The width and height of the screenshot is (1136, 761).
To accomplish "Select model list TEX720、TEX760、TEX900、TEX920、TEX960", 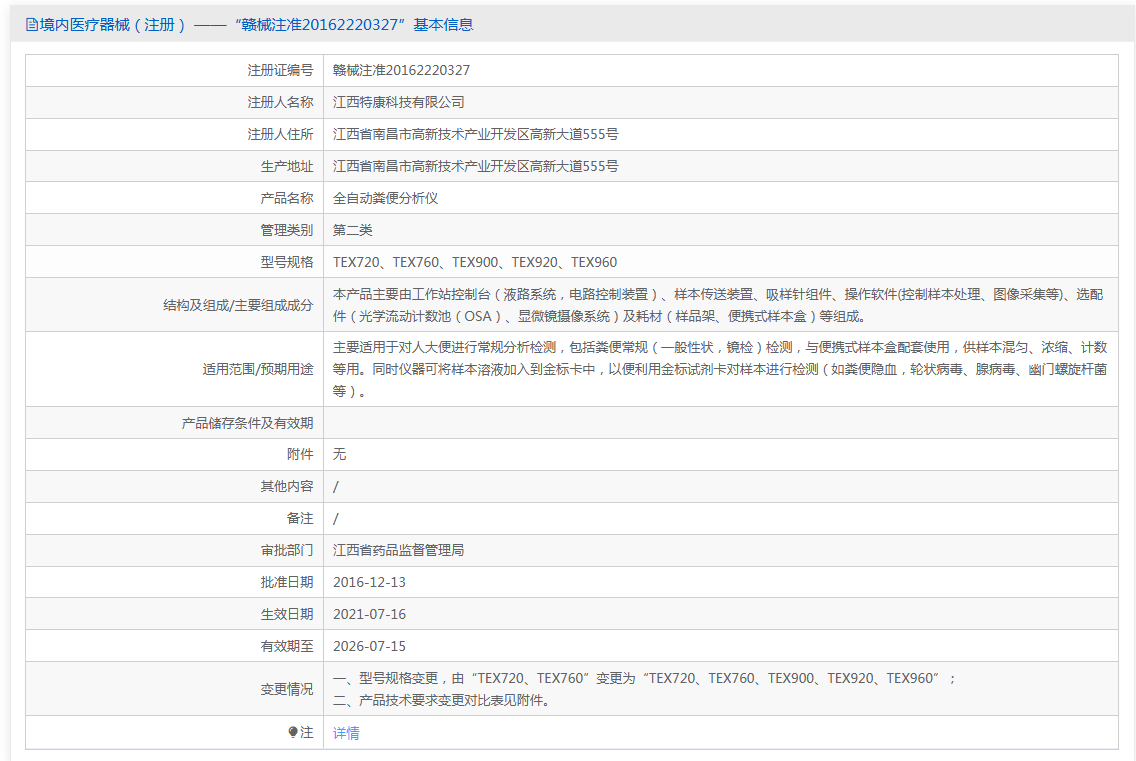I will (475, 262).
